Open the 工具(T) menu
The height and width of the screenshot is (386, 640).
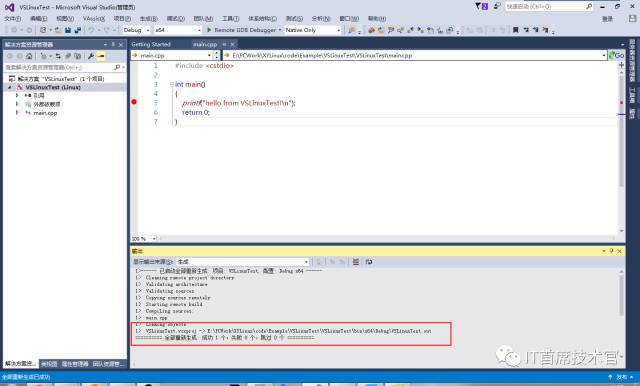click(230, 19)
